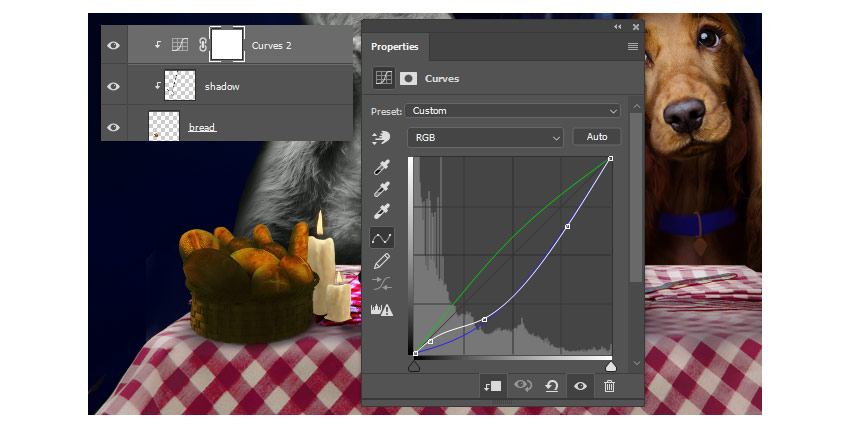850x428 pixels.
Task: Click the low shadow curve point
Action: point(430,342)
